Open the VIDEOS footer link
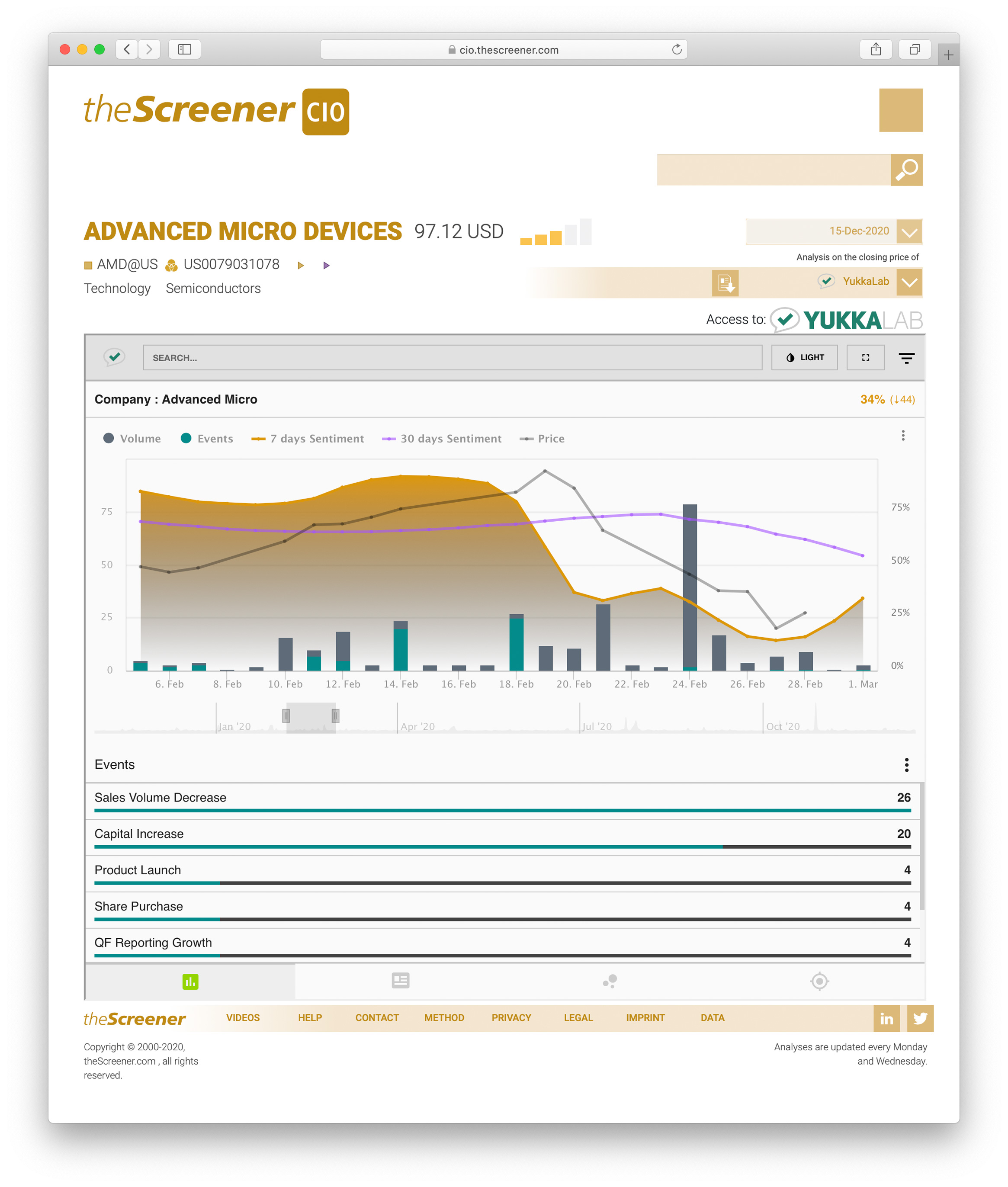The image size is (1008, 1187). coord(243,1018)
